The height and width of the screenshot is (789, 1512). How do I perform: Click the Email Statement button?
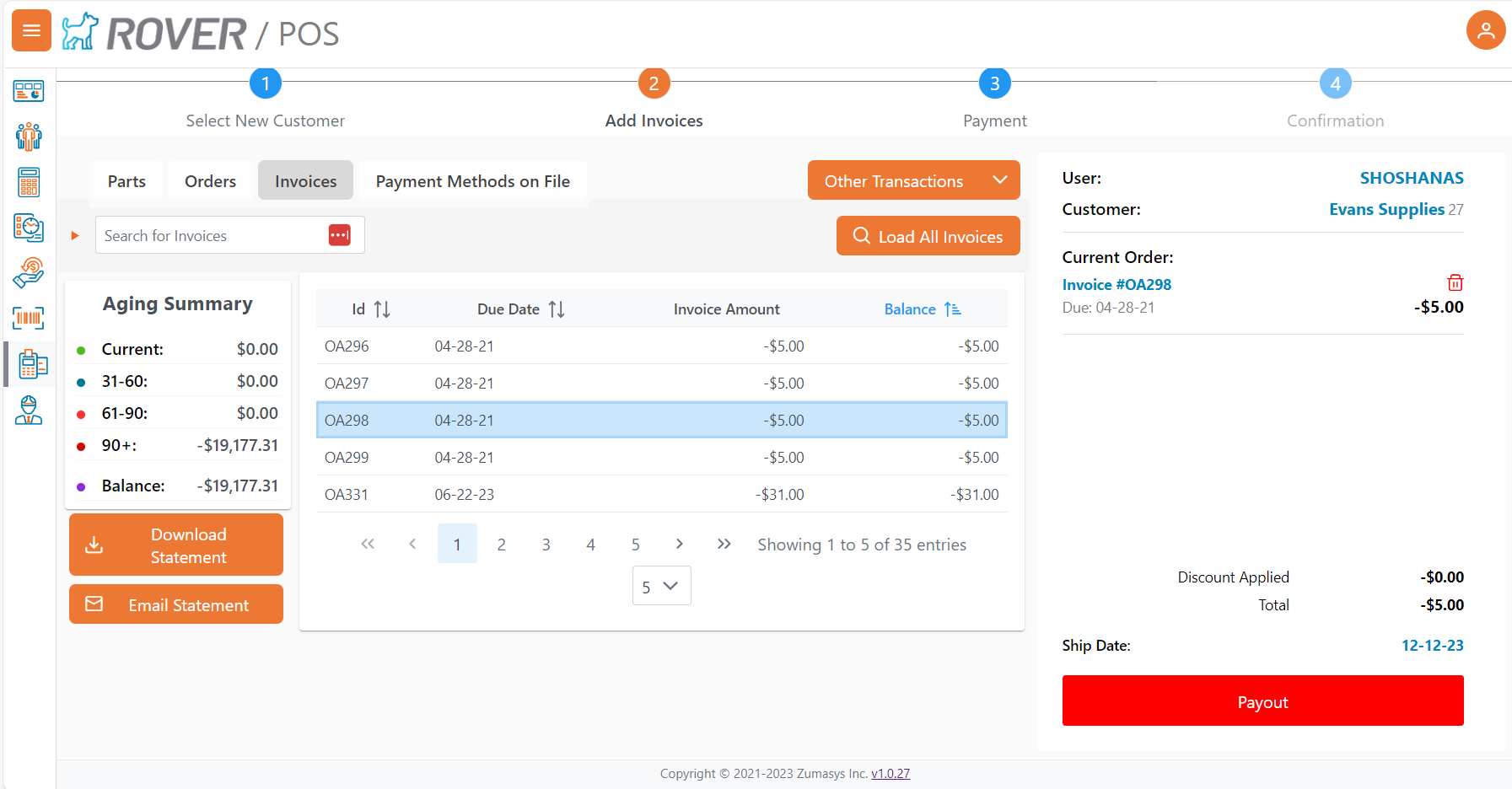[175, 604]
